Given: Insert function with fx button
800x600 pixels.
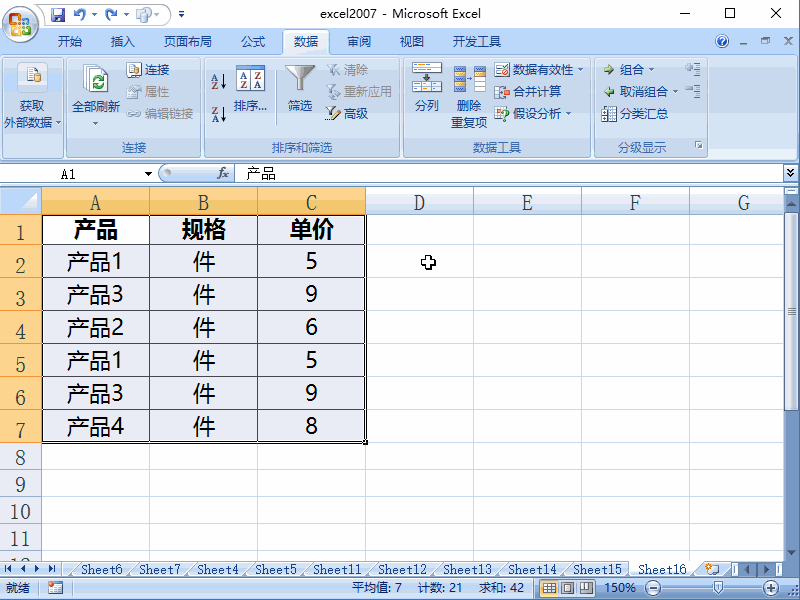Looking at the screenshot, I should (223, 173).
